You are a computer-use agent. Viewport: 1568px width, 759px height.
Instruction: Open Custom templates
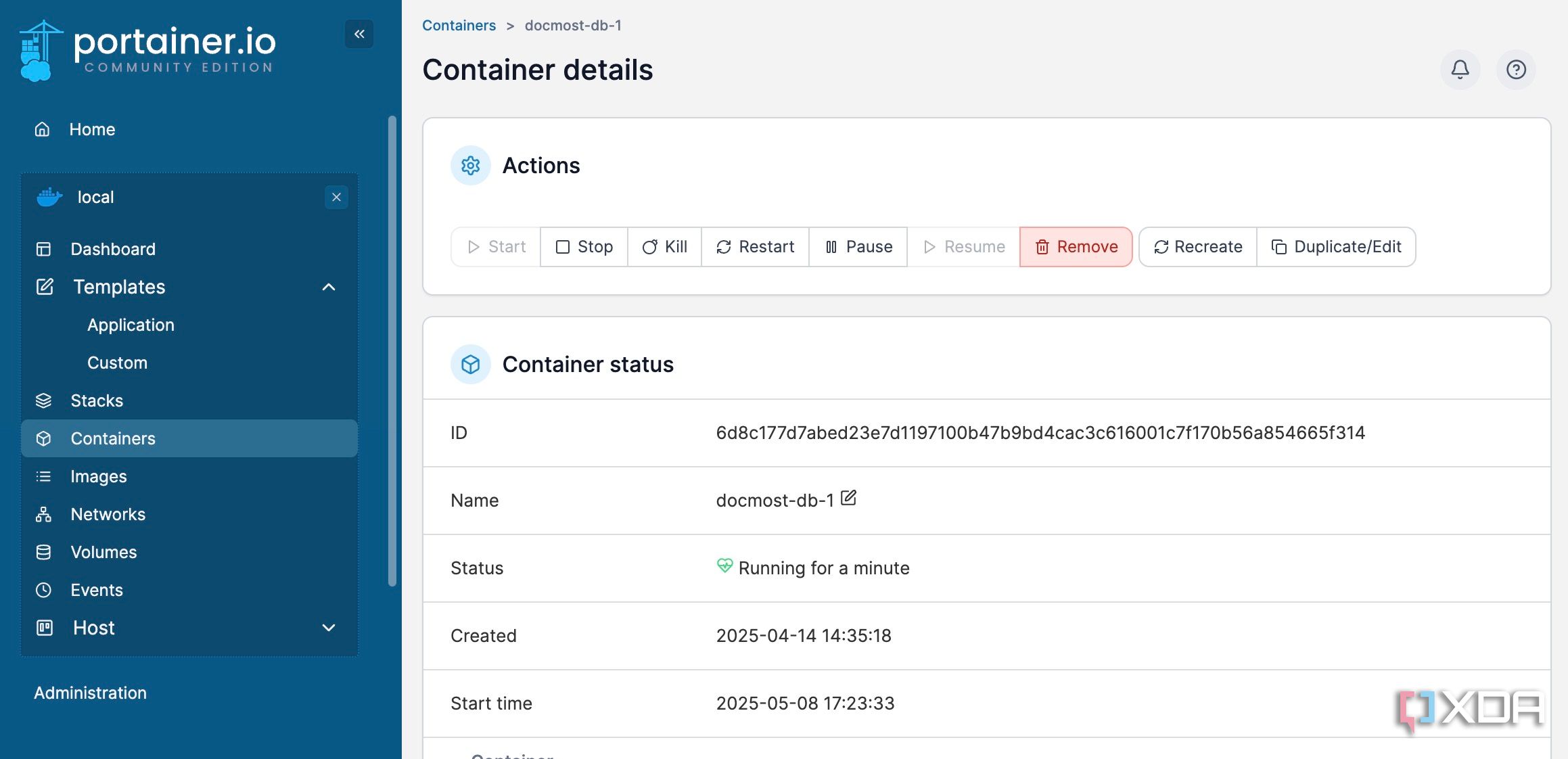[x=117, y=363]
